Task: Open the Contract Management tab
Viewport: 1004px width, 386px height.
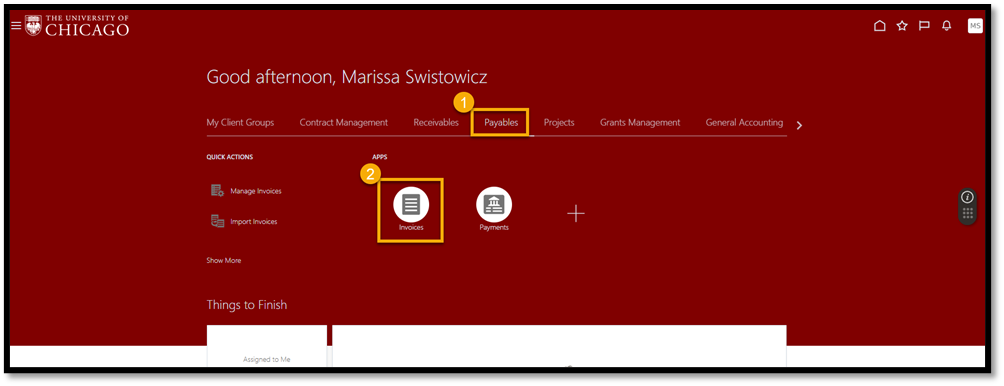Action: click(344, 122)
